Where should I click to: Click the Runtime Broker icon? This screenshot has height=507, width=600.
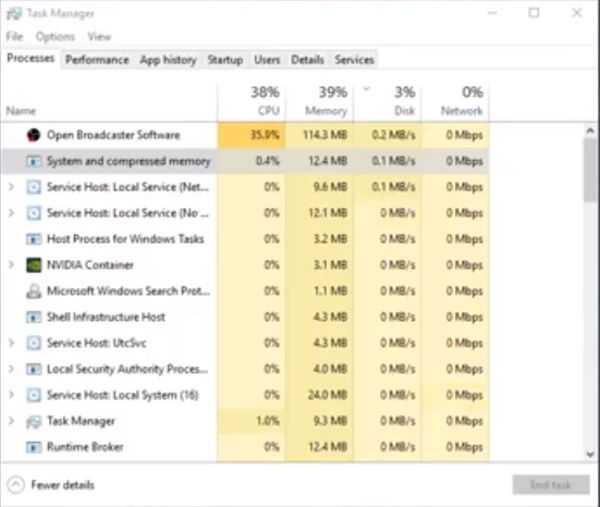pyautogui.click(x=33, y=447)
